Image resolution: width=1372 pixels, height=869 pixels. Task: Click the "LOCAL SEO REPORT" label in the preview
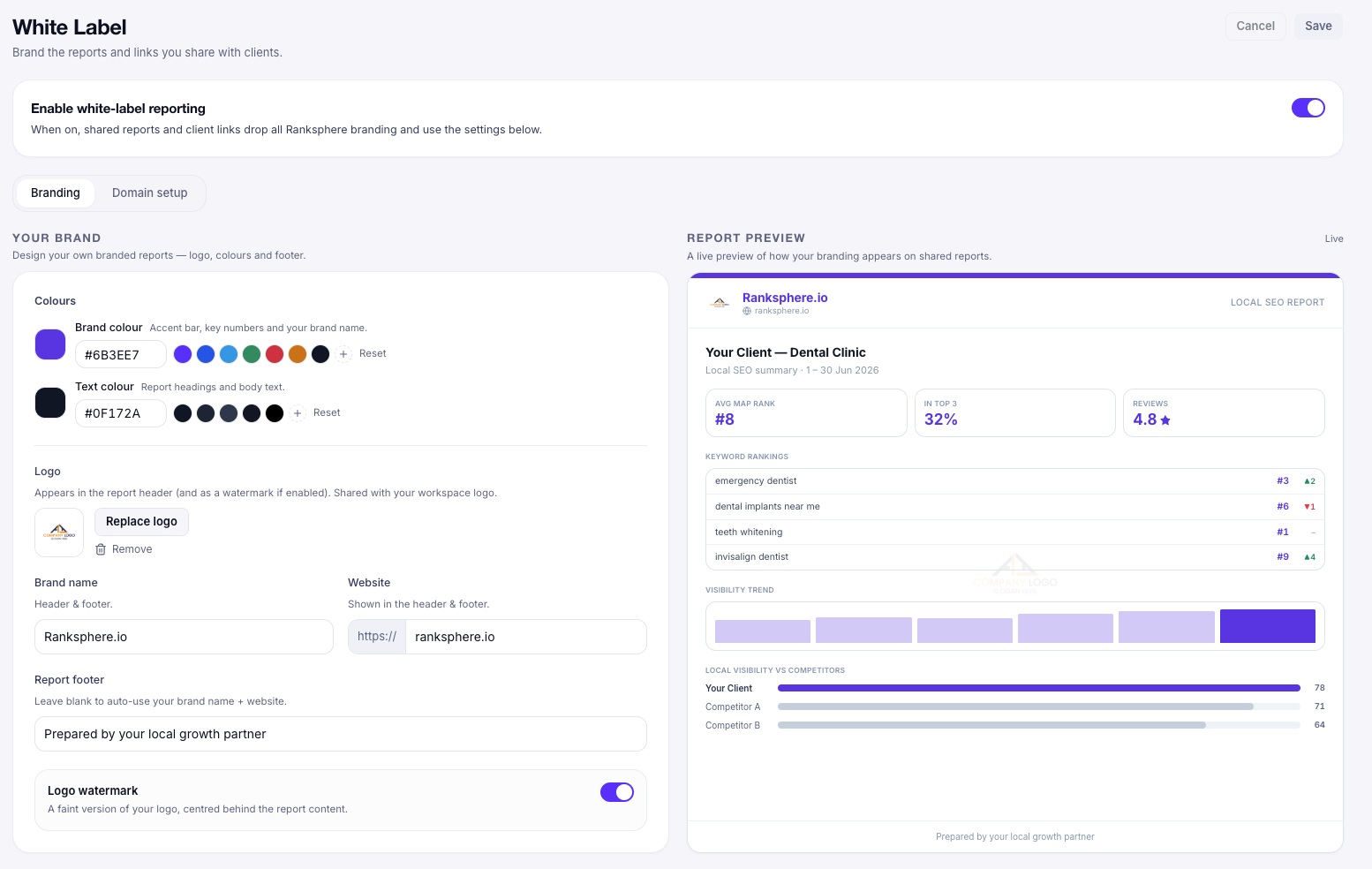click(x=1278, y=303)
